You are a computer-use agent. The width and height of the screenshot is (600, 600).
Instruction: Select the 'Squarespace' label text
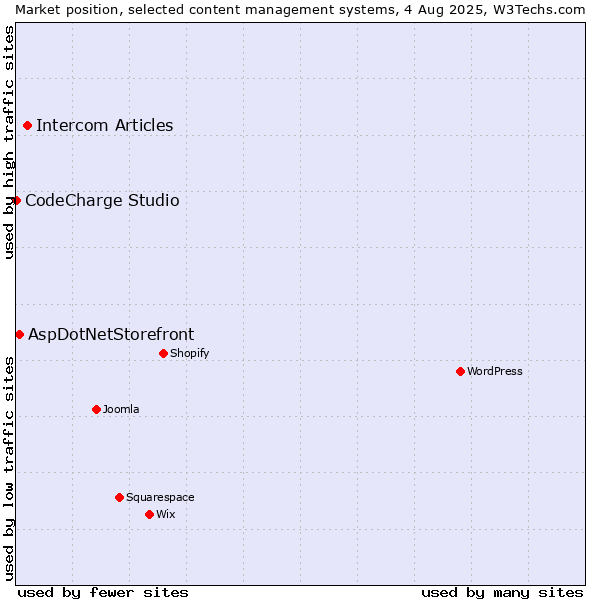[x=160, y=497]
